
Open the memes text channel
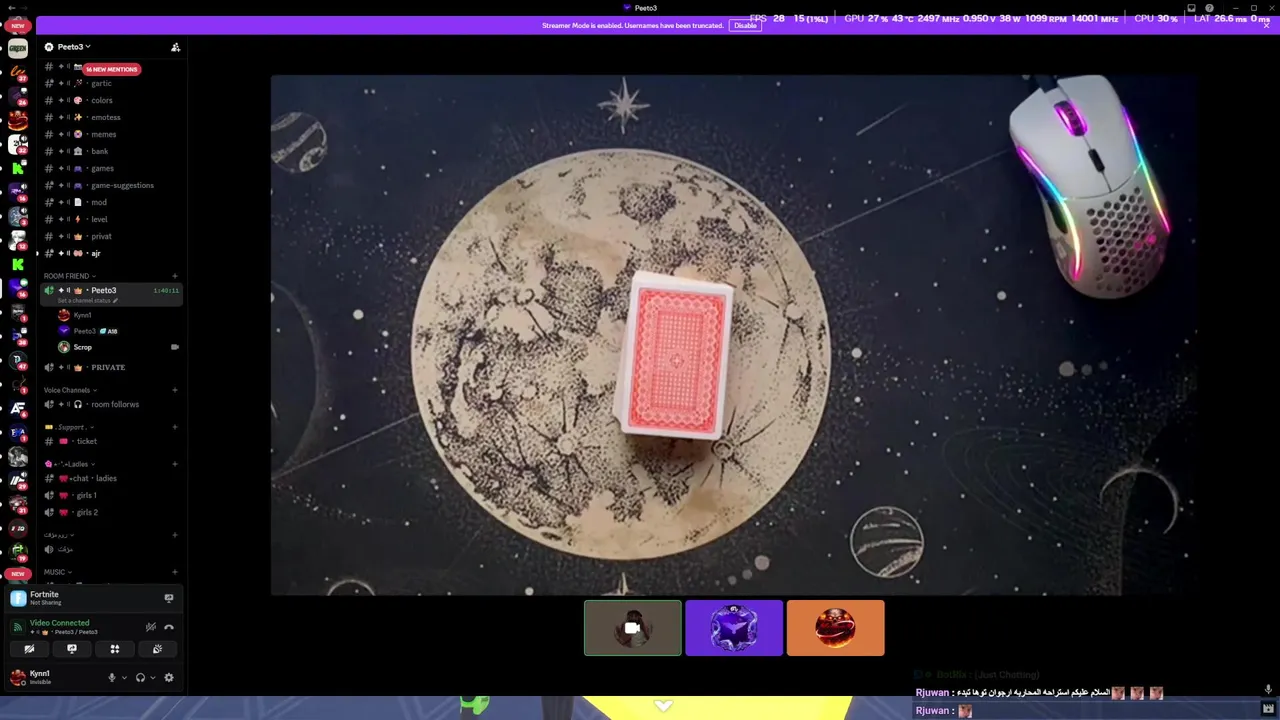tap(110, 134)
